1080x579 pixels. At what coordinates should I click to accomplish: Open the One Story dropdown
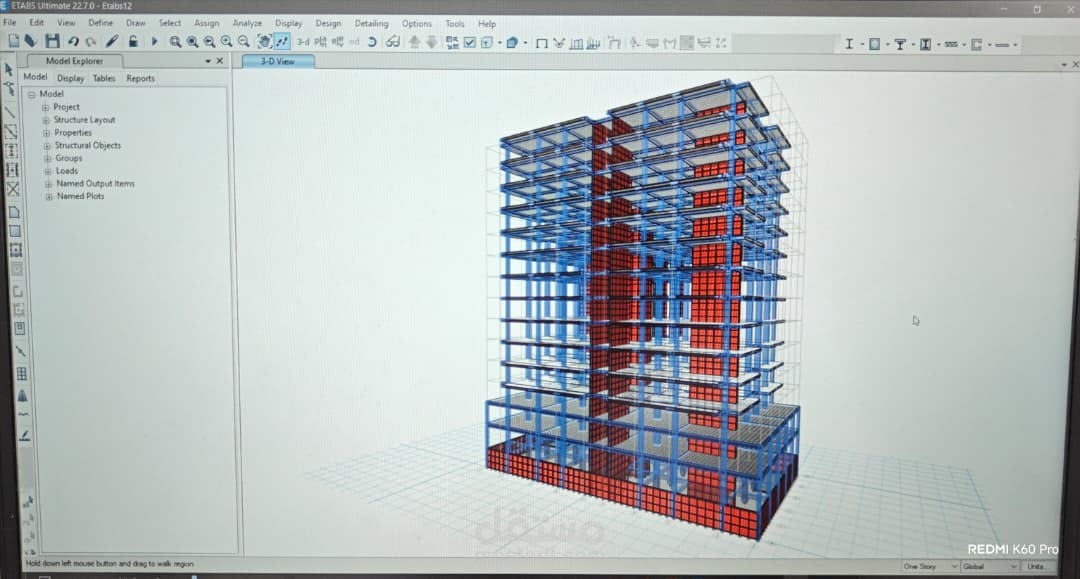930,566
